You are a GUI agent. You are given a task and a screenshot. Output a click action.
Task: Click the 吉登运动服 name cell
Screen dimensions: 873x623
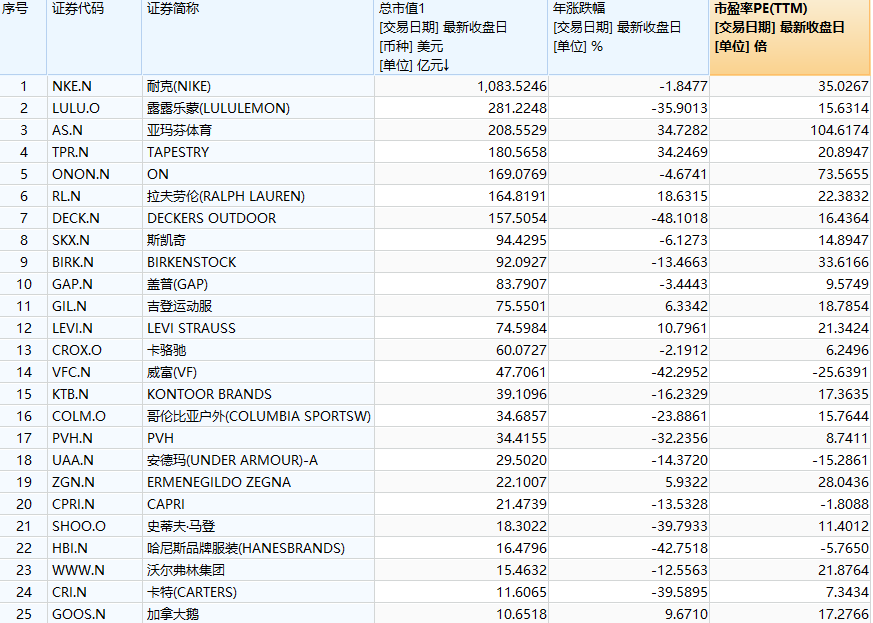258,306
